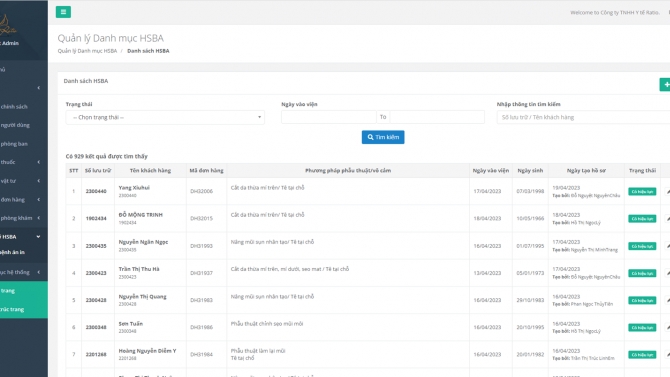Viewport: 670px width, 377px height.
Task: Click the end date field after To
Action: pos(437,117)
